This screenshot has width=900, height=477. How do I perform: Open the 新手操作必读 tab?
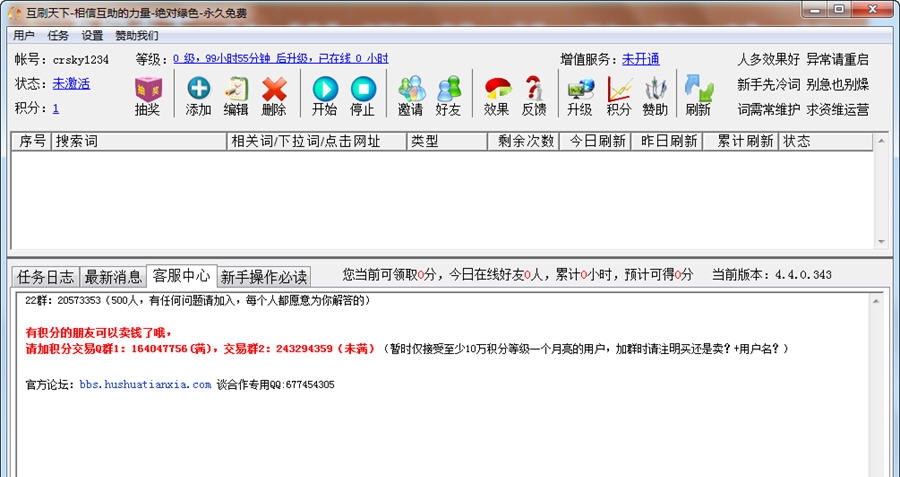pos(264,277)
